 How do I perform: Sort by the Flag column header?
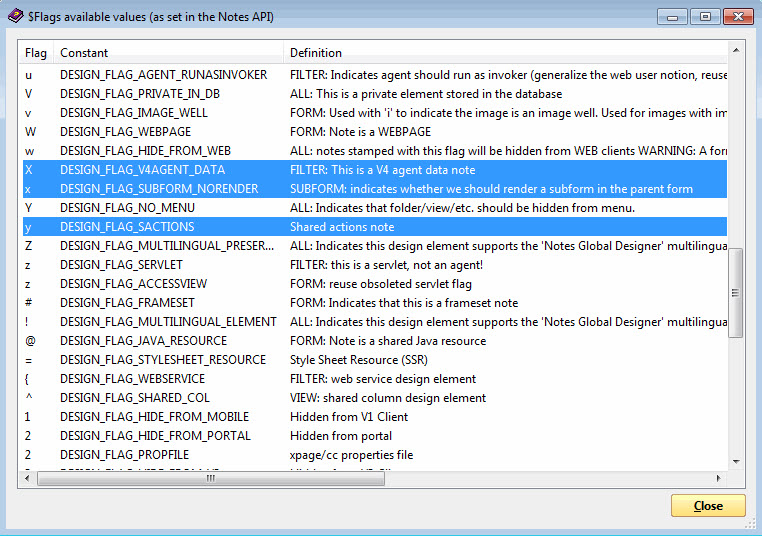[36, 53]
